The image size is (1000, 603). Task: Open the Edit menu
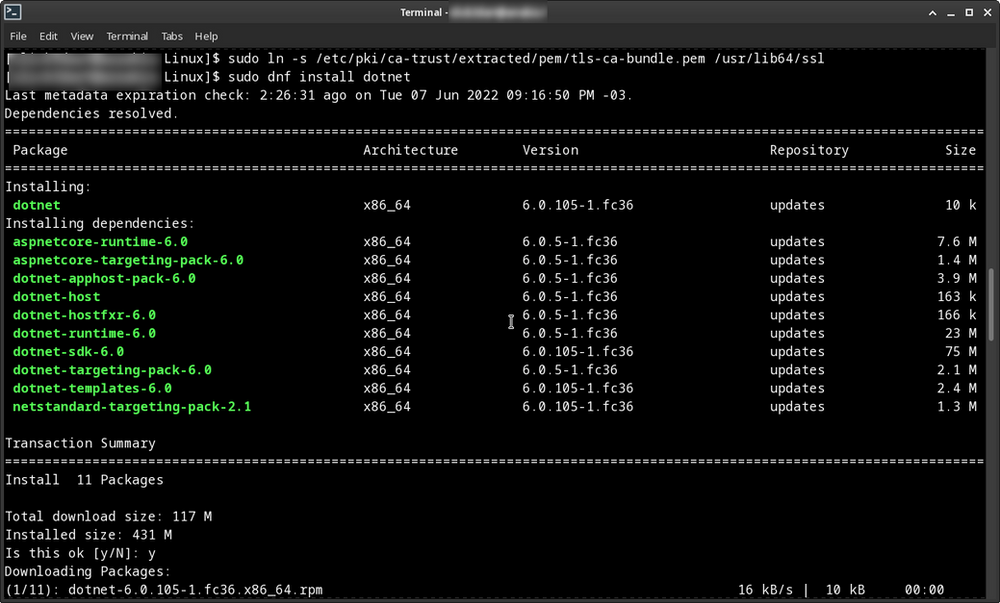click(x=48, y=36)
